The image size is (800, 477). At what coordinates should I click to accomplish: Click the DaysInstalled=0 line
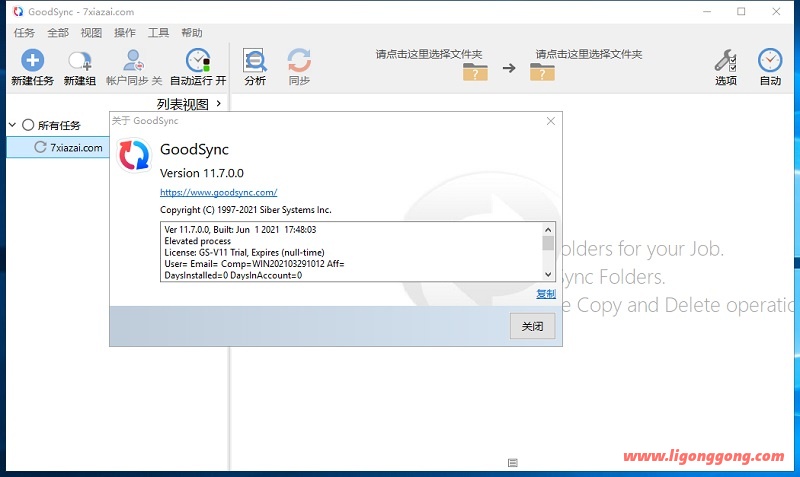[x=233, y=275]
